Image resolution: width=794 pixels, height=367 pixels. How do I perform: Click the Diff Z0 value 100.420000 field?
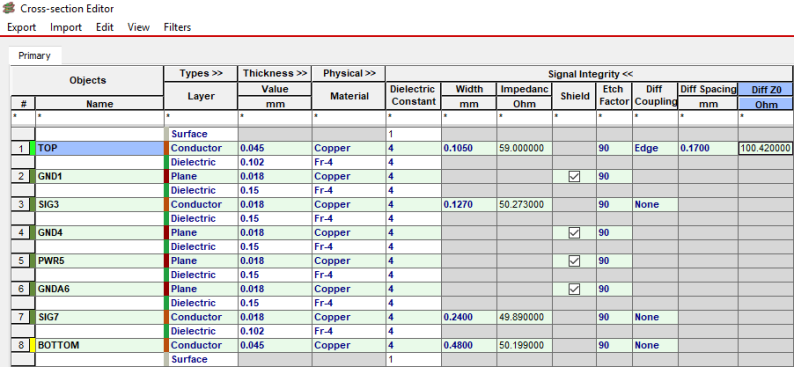[x=765, y=148]
